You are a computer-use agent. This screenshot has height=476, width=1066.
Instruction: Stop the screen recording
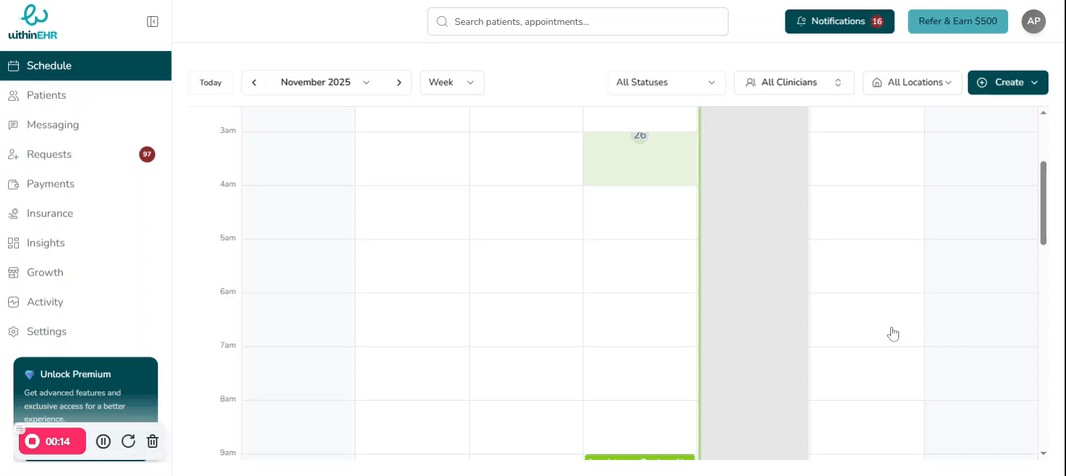coord(32,441)
